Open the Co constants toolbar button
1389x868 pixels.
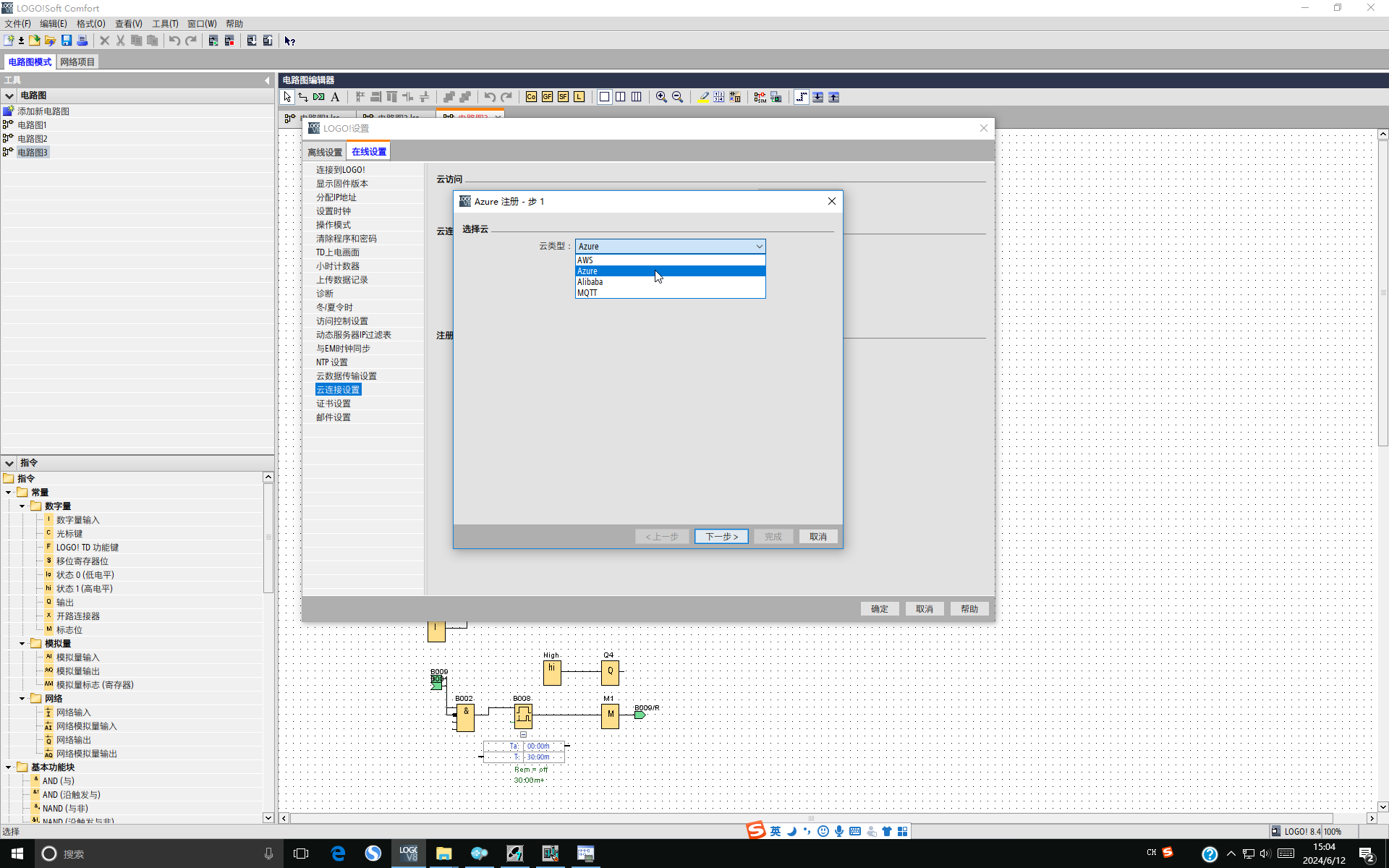(x=531, y=97)
